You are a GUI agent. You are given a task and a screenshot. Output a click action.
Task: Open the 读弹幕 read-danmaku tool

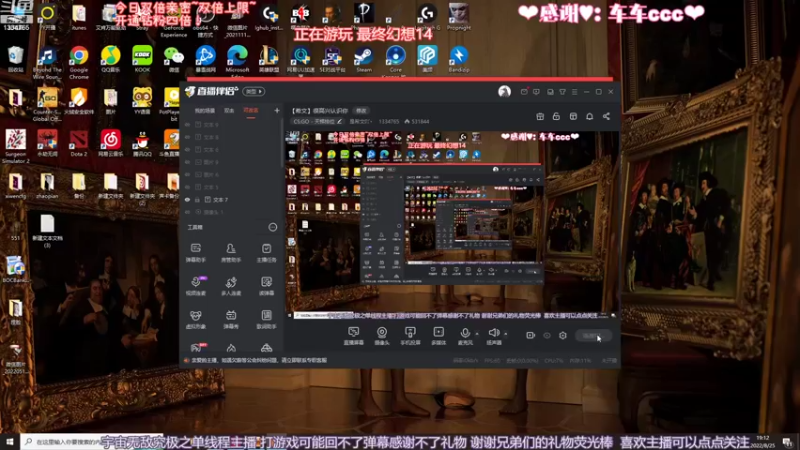point(266,286)
